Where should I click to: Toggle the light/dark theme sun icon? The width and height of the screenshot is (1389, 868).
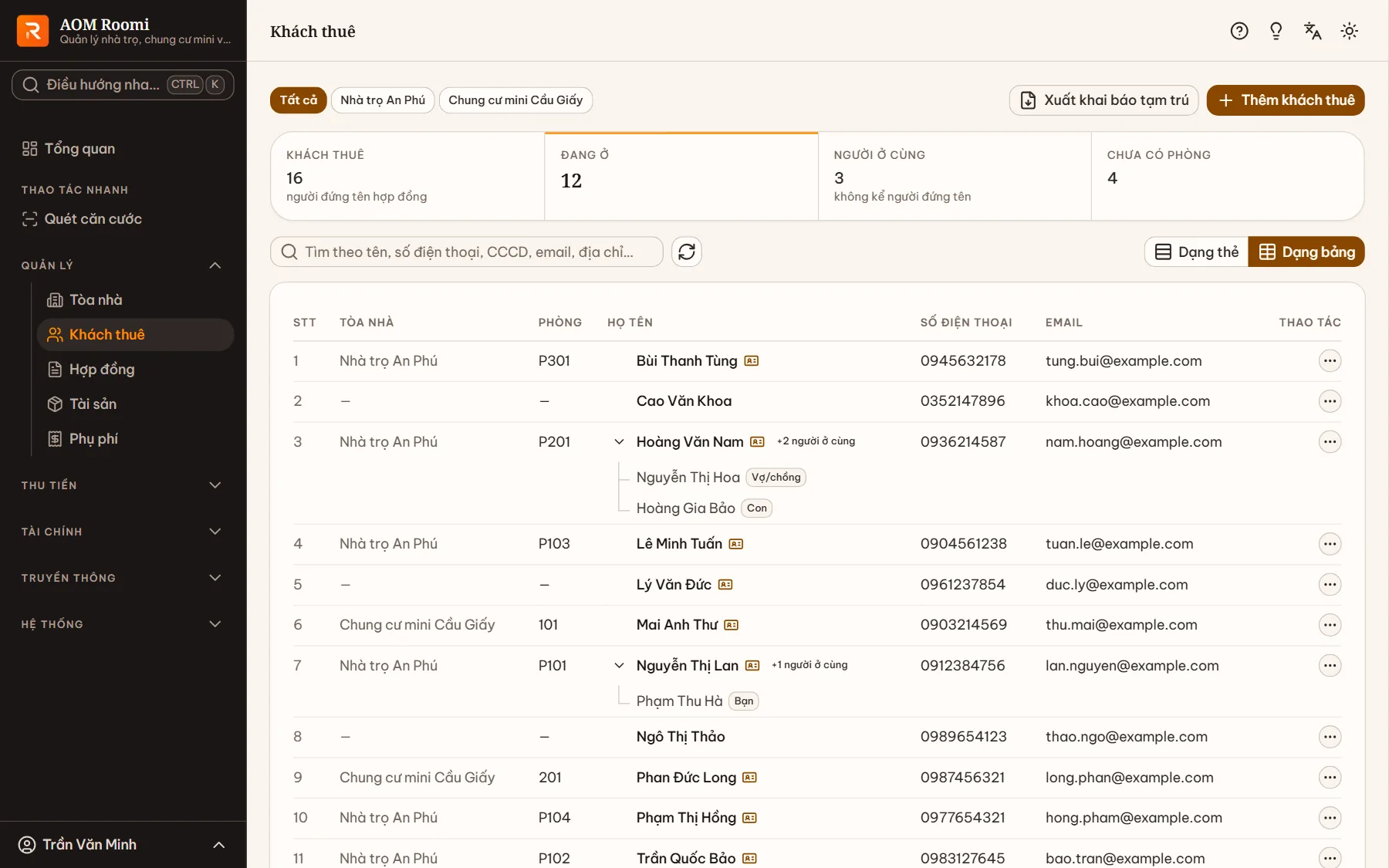click(1350, 31)
